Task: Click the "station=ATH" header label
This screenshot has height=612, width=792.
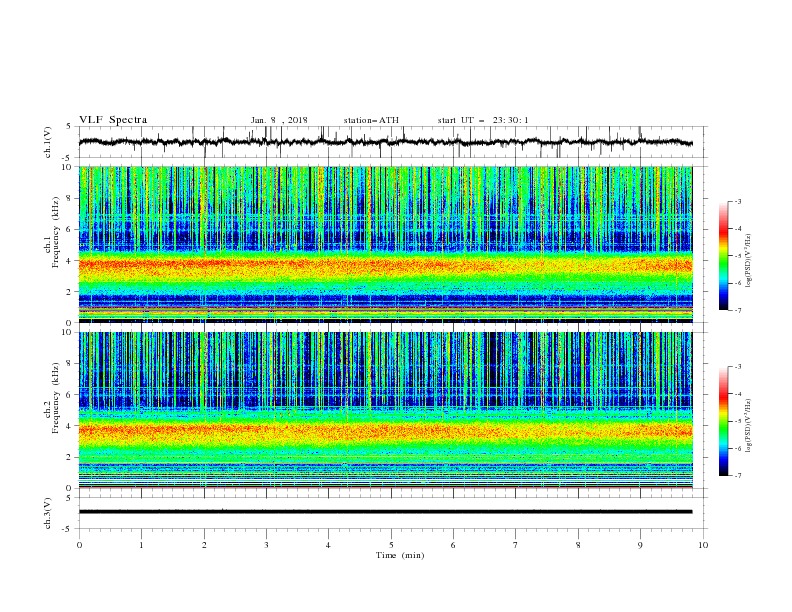Action: pyautogui.click(x=371, y=120)
